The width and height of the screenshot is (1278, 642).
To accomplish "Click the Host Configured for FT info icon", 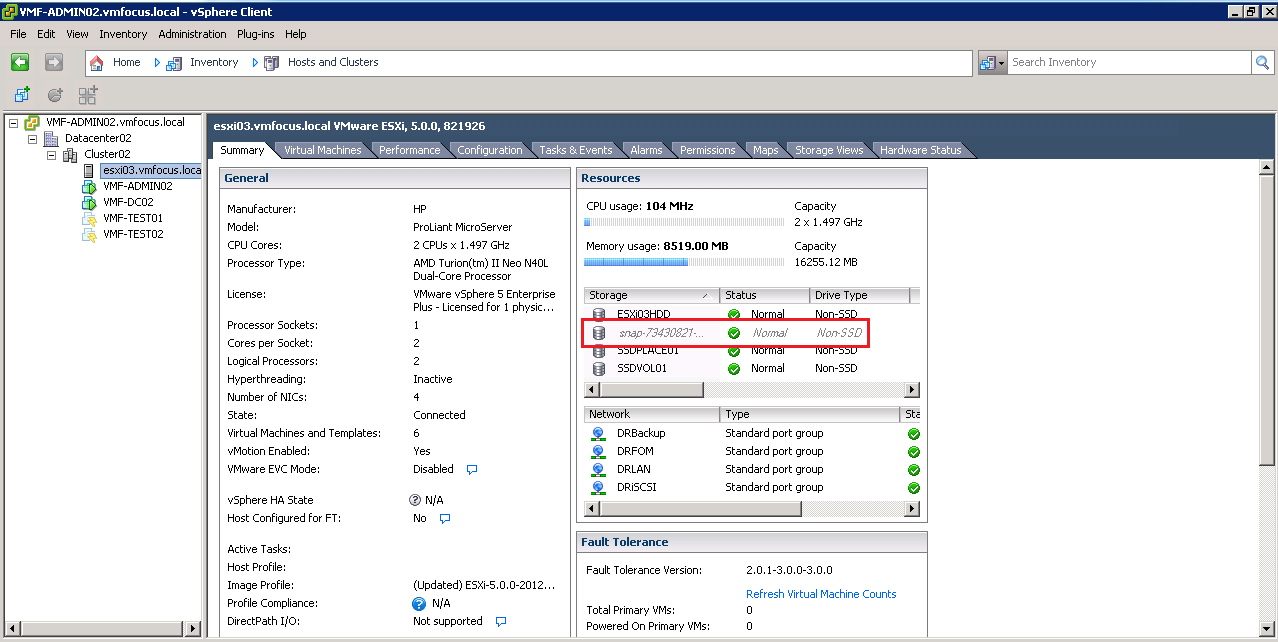I will tap(446, 518).
